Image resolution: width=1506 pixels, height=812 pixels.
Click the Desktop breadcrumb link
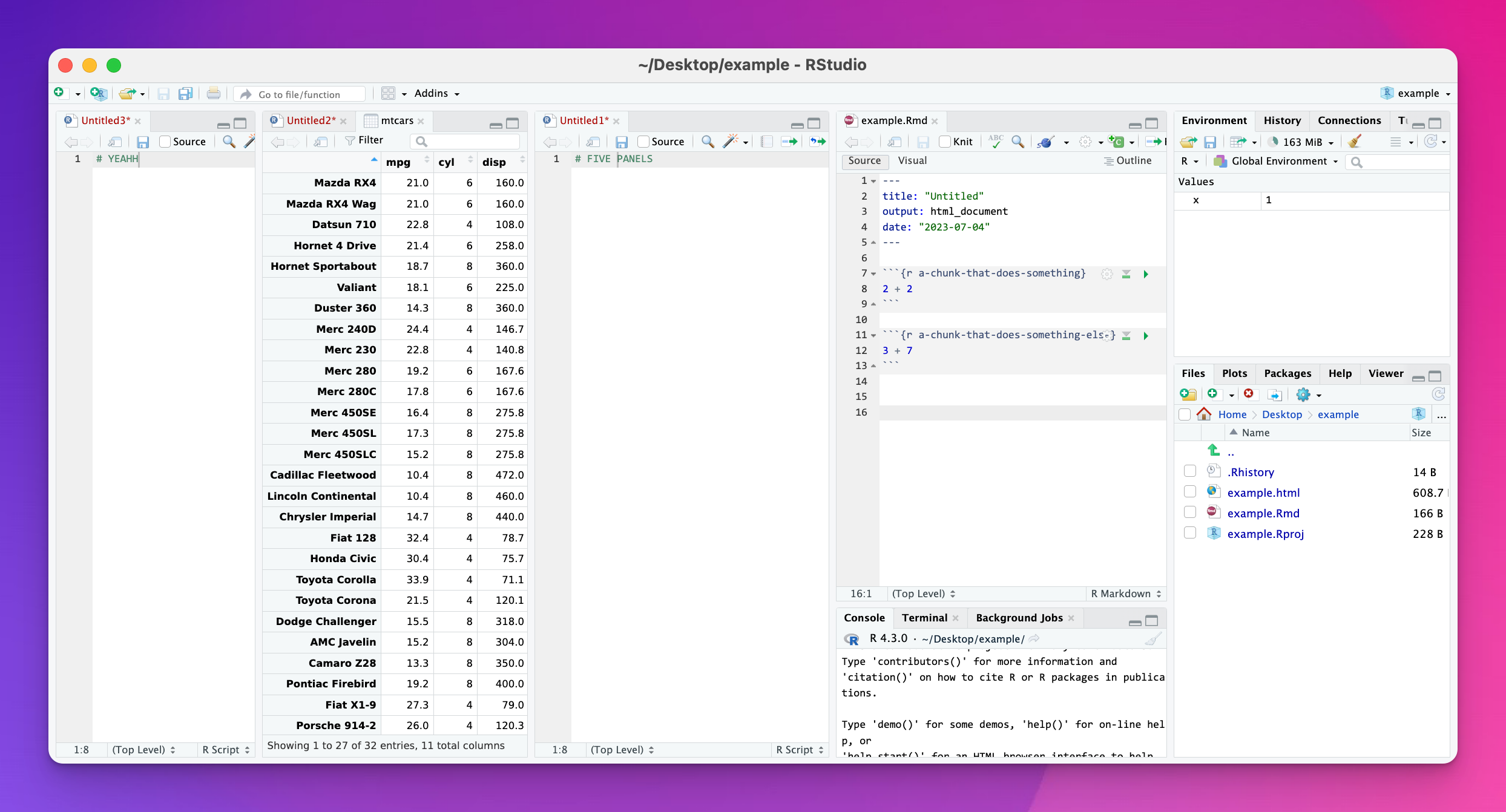tap(1282, 414)
